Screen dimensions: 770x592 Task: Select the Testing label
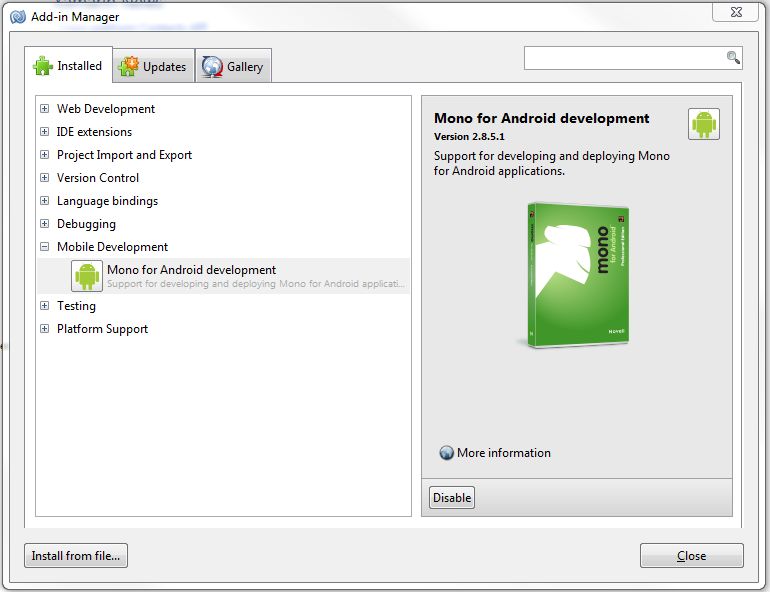point(76,306)
